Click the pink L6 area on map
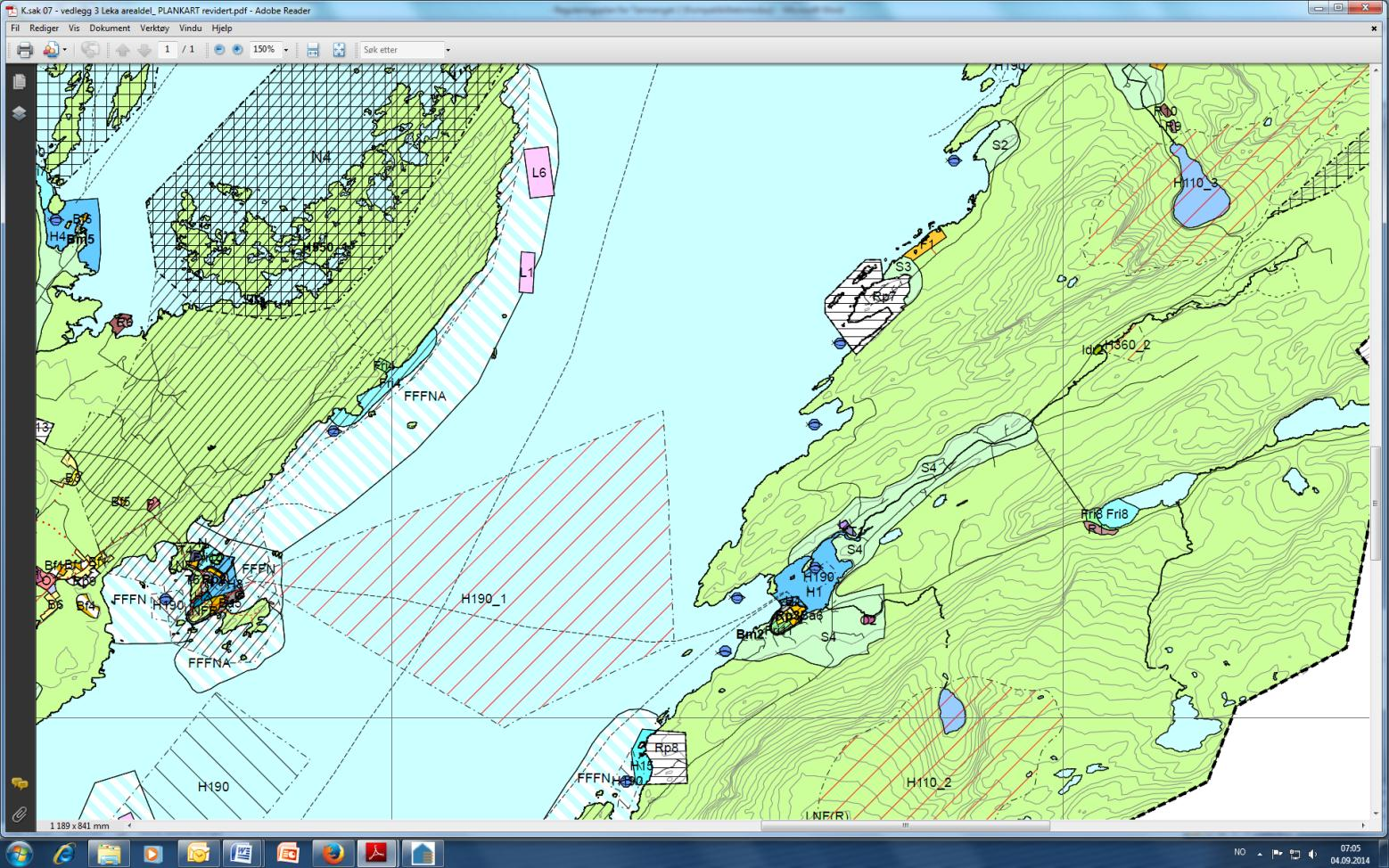1389x868 pixels. point(538,173)
